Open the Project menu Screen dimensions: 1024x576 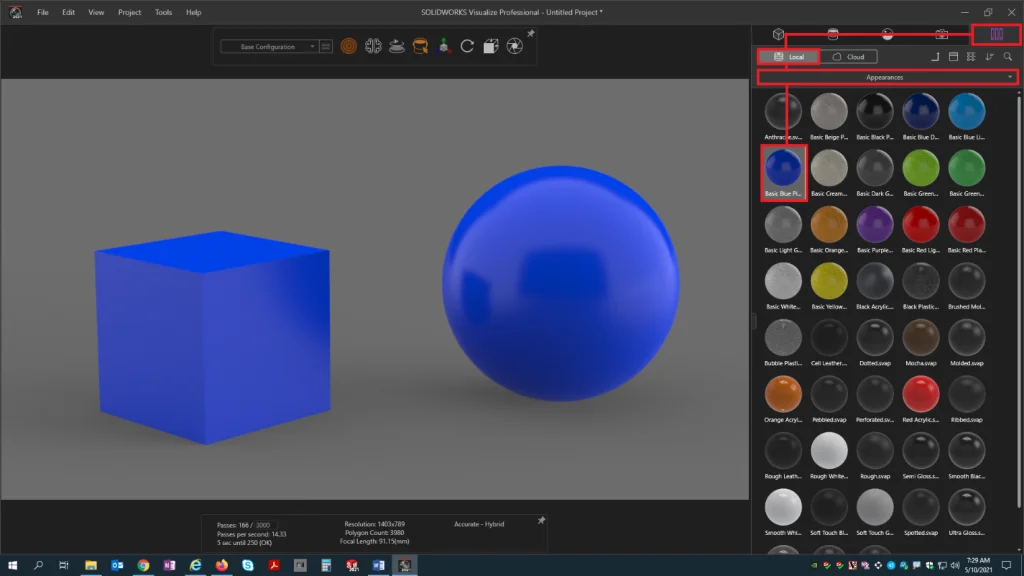pyautogui.click(x=129, y=12)
